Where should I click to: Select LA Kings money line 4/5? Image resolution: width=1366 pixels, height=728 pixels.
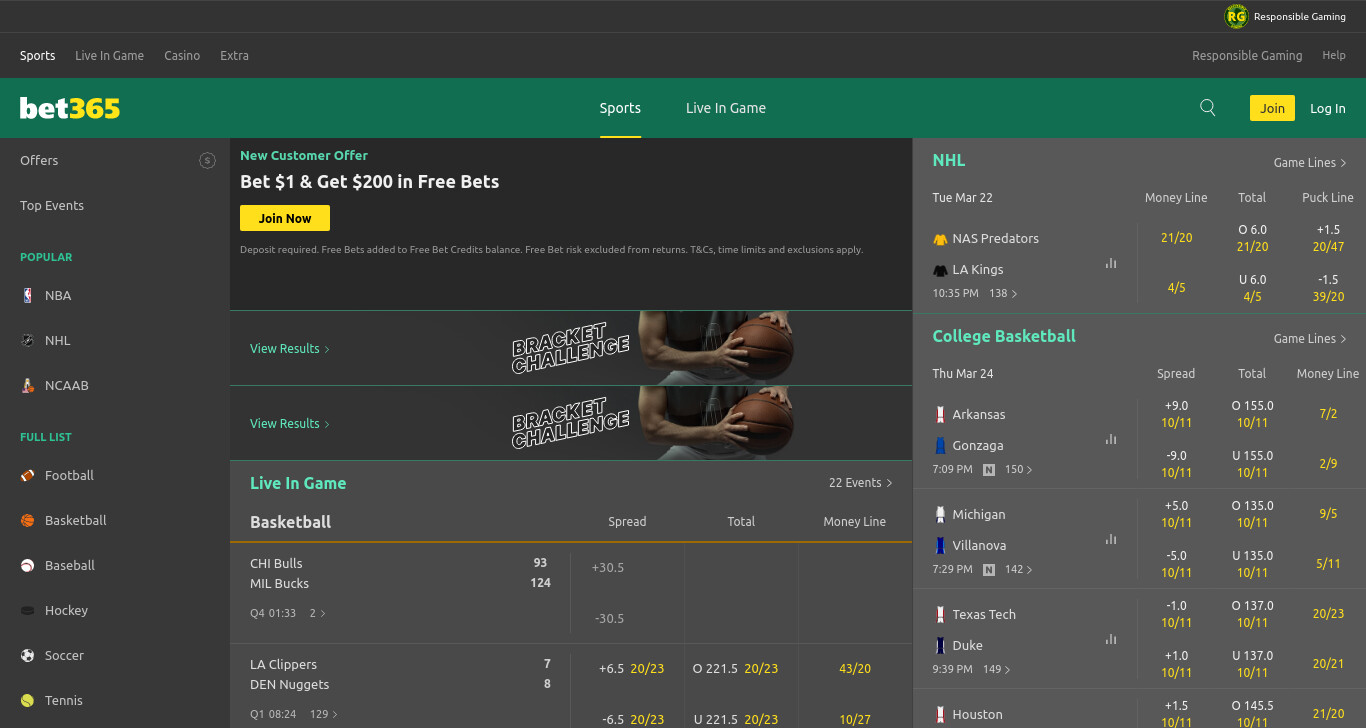click(1177, 288)
